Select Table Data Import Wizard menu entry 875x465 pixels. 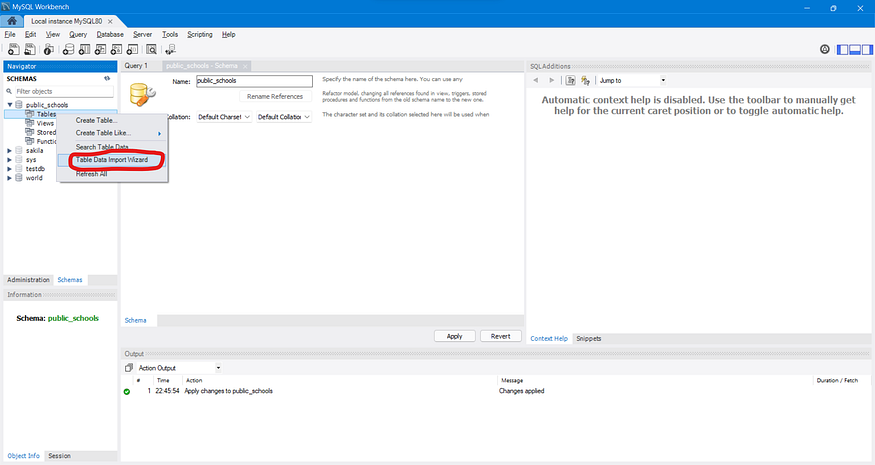[112, 160]
